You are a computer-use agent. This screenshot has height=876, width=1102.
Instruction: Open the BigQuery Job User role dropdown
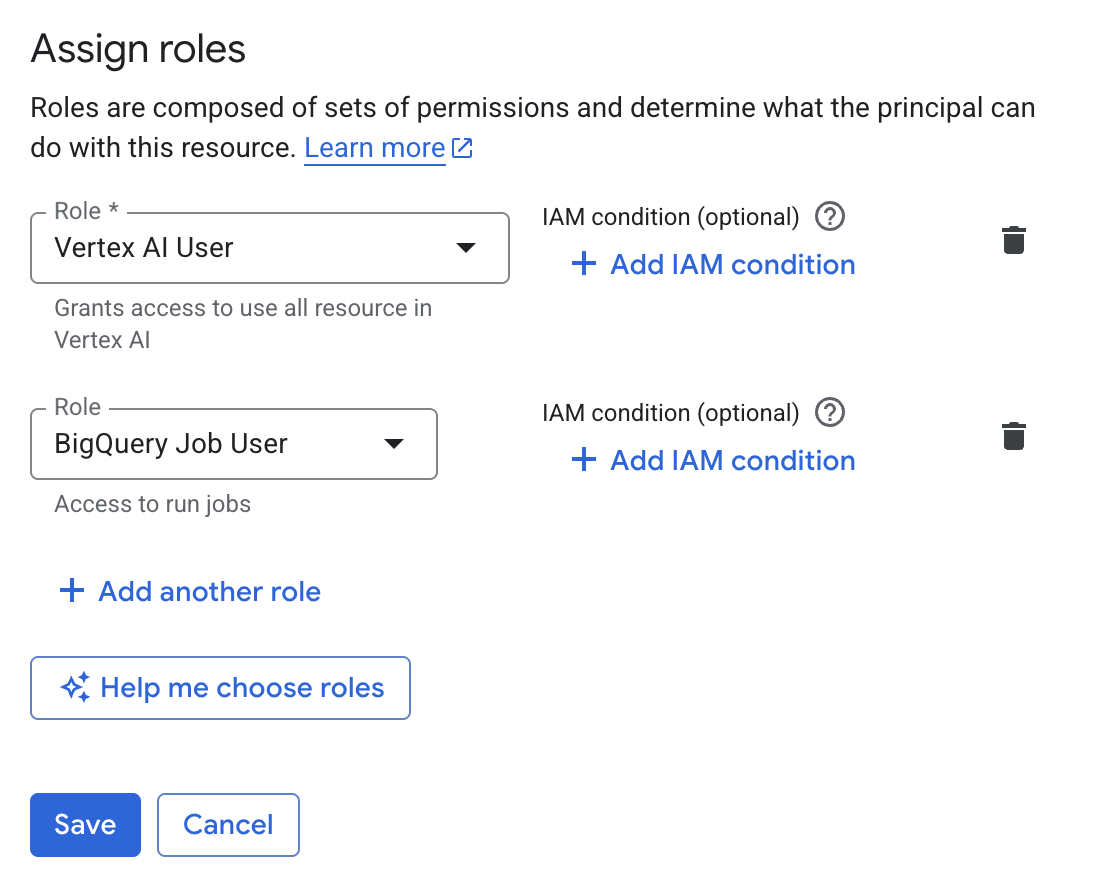pos(394,444)
